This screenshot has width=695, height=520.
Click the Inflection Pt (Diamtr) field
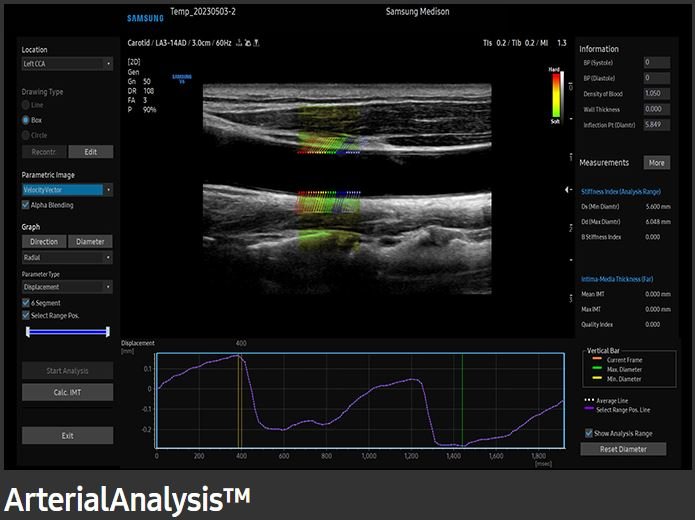click(x=656, y=125)
